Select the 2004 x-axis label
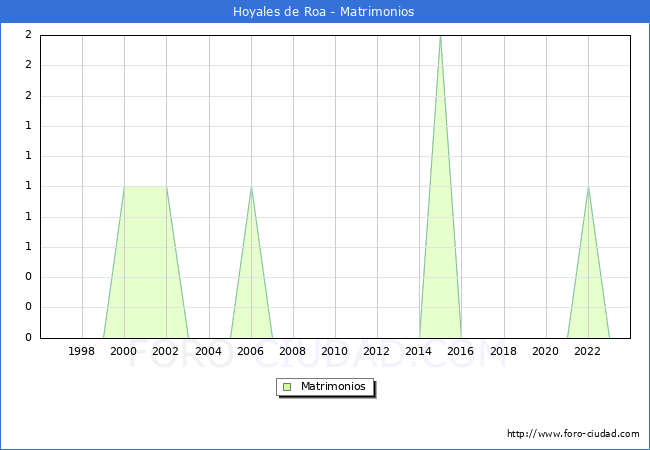 (209, 351)
